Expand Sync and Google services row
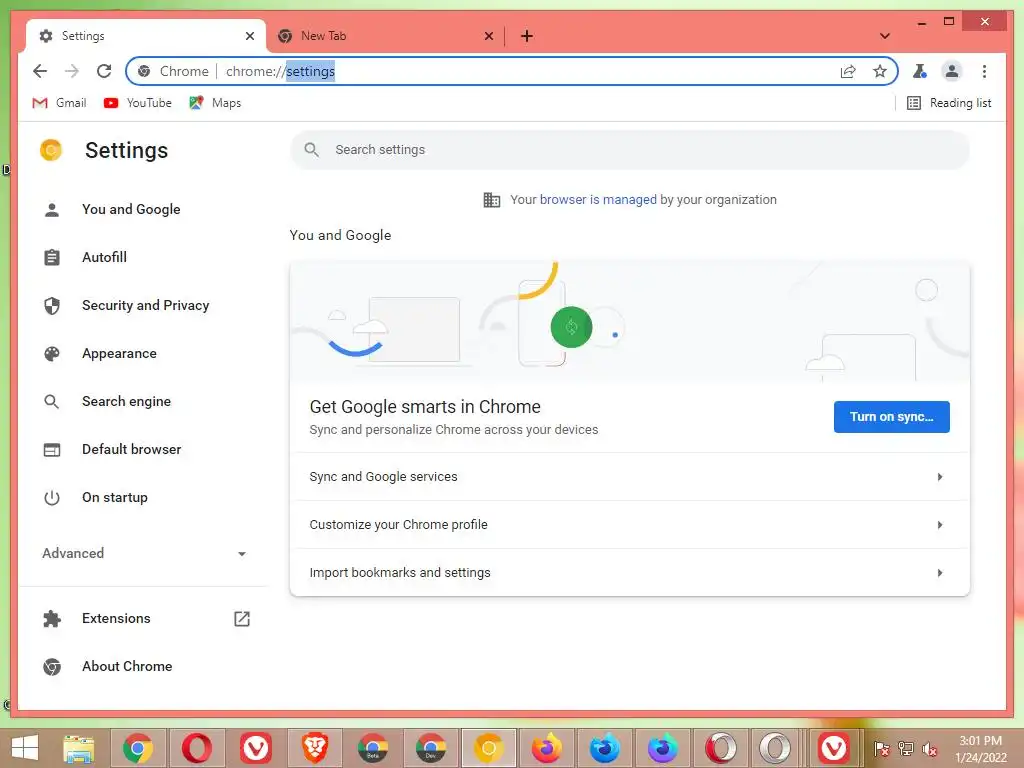The height and width of the screenshot is (768, 1024). pos(630,477)
